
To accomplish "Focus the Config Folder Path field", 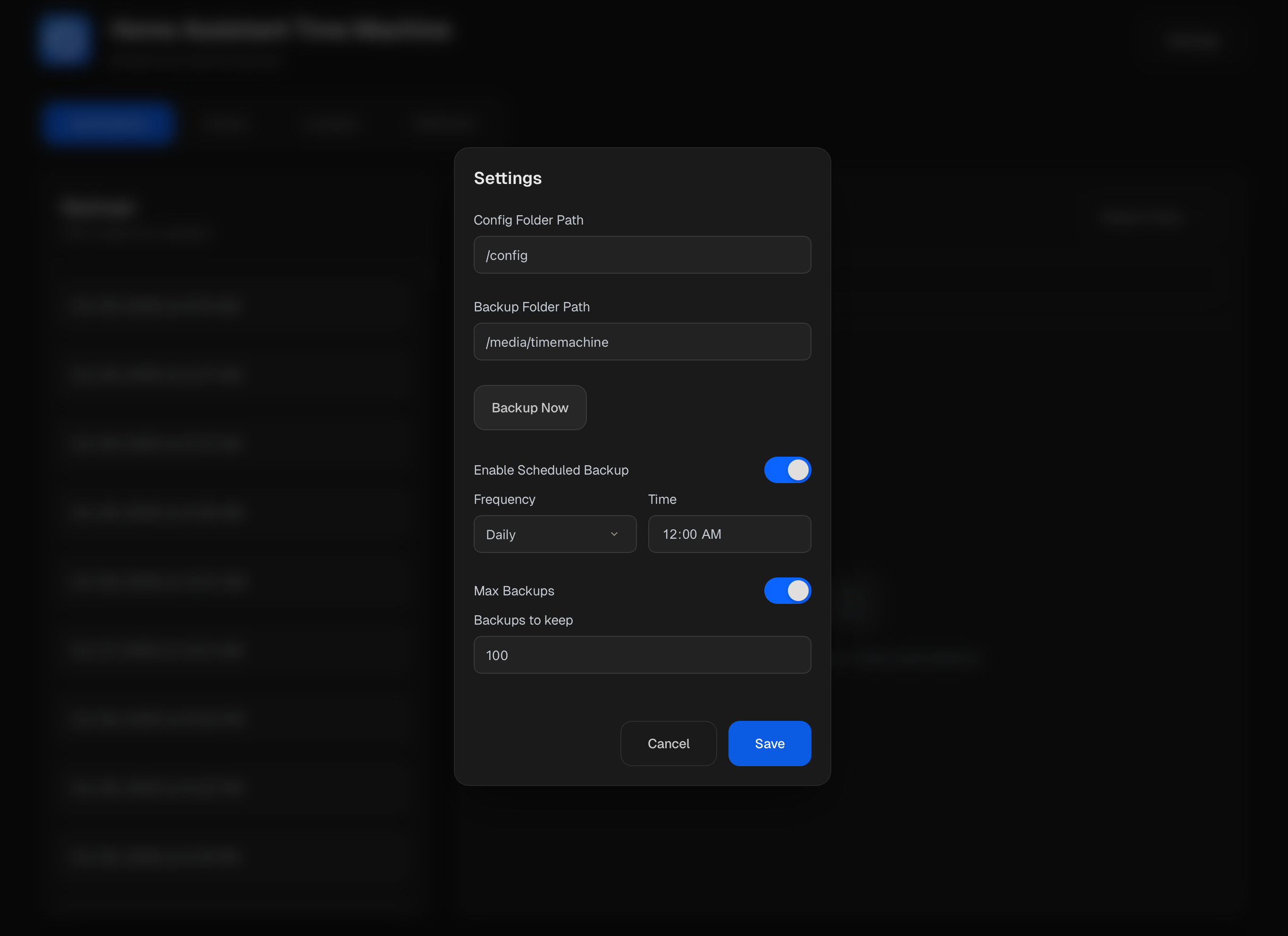I will pyautogui.click(x=642, y=255).
